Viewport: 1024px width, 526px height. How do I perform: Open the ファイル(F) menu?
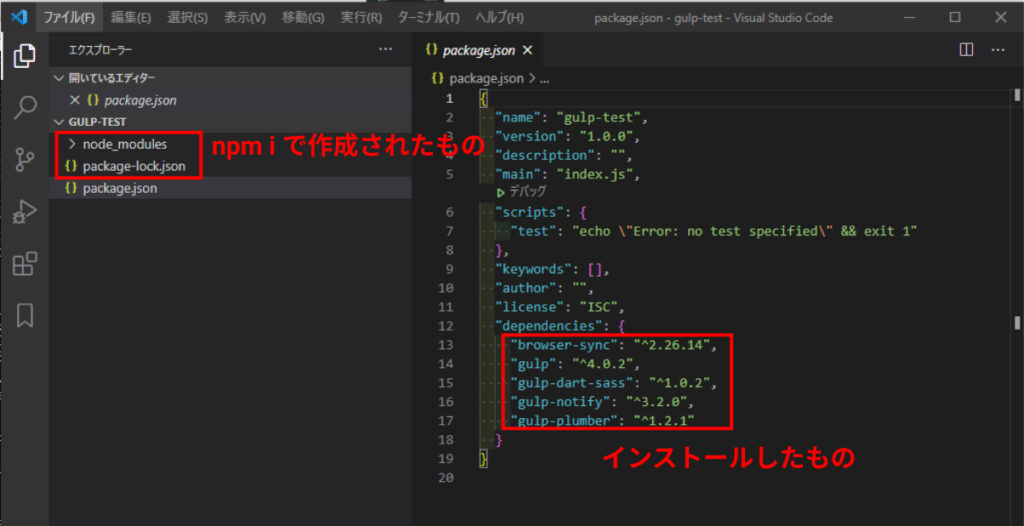(x=69, y=18)
